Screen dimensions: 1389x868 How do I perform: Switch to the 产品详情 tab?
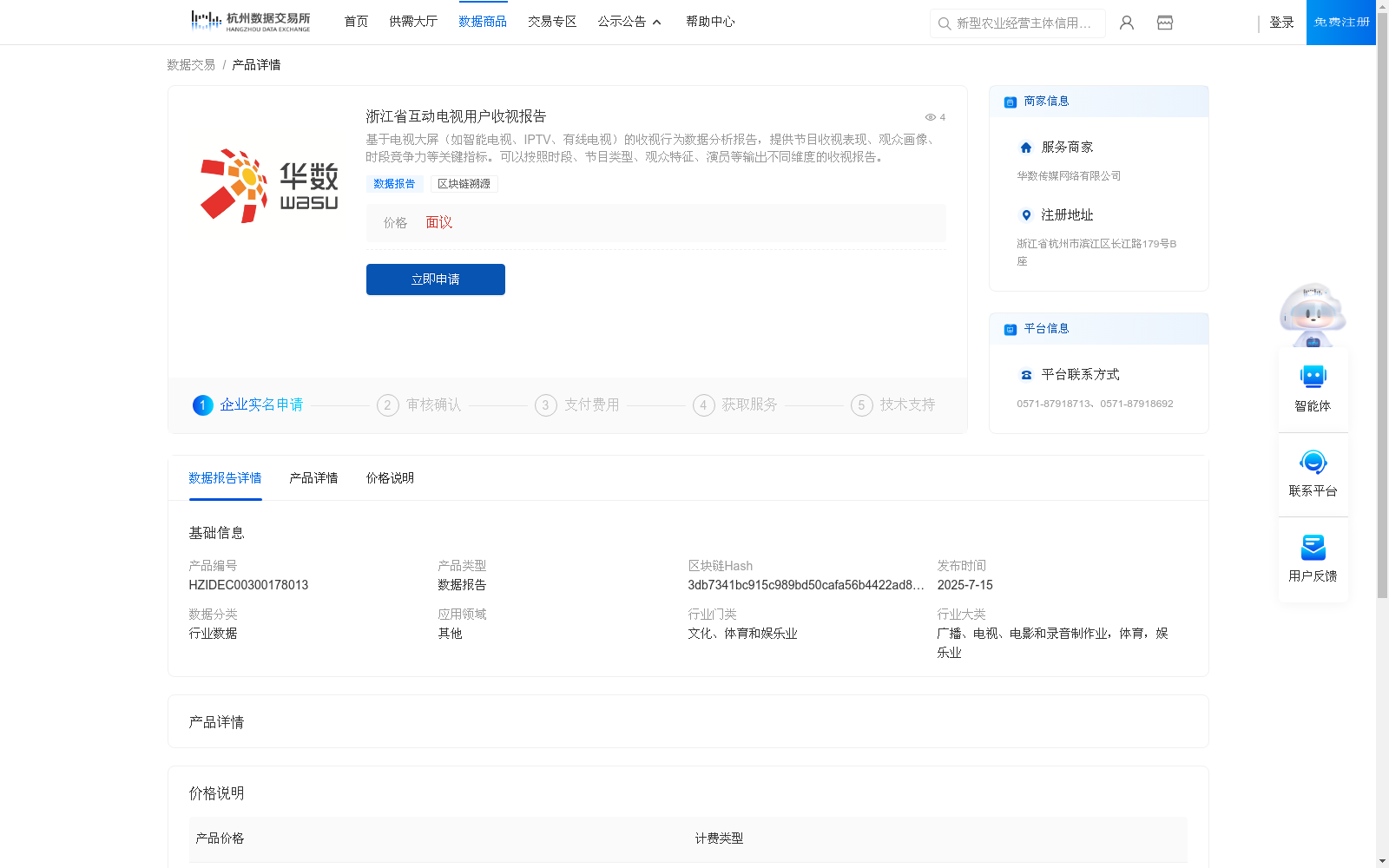click(313, 477)
